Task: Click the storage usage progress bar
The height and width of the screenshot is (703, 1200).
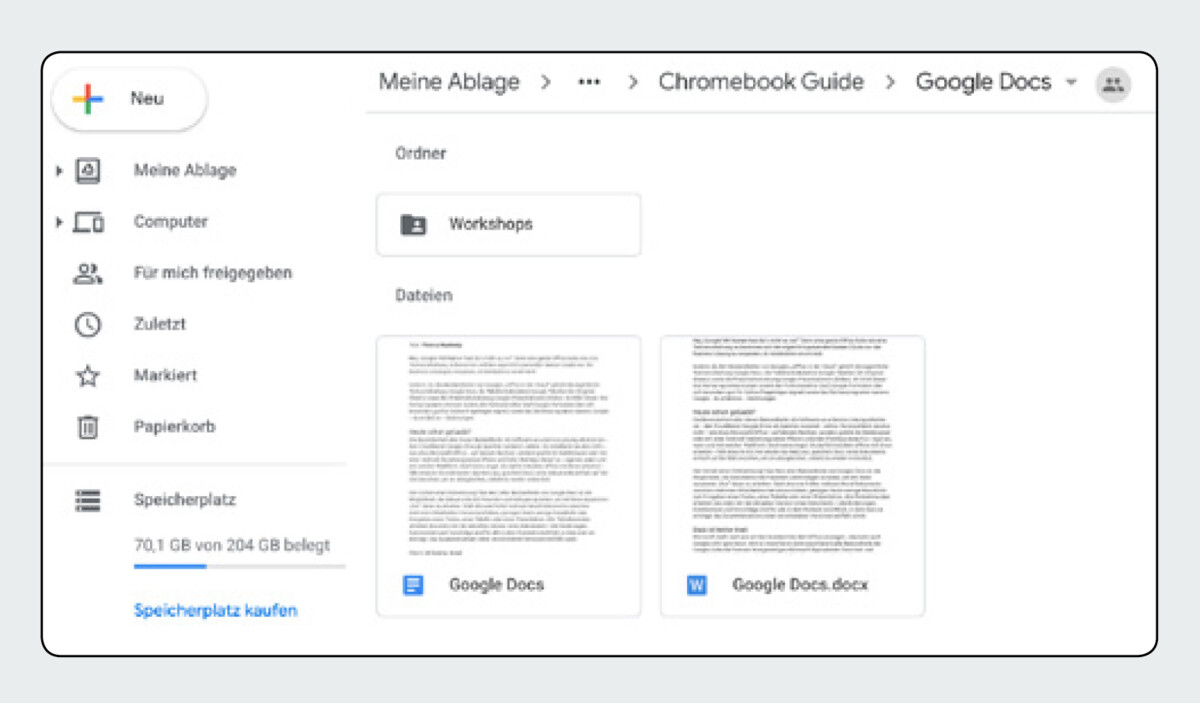Action: [240, 567]
